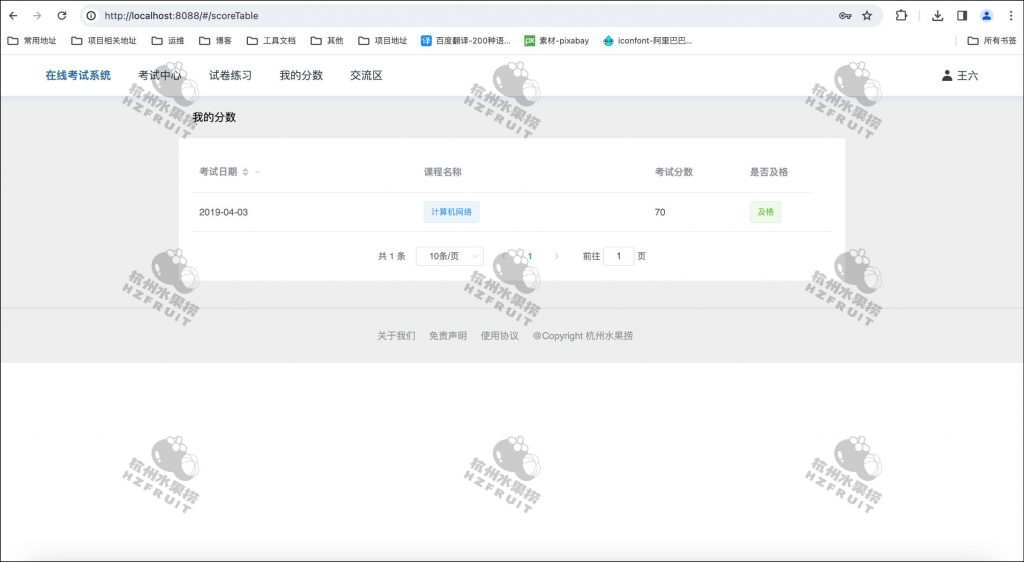Open the 工具文档 bookmark folder
Screen dimensions: 1024x562
tap(271, 40)
